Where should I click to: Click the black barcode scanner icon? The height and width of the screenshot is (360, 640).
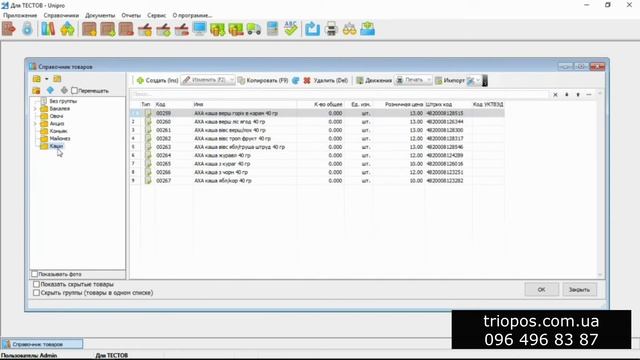point(484,80)
